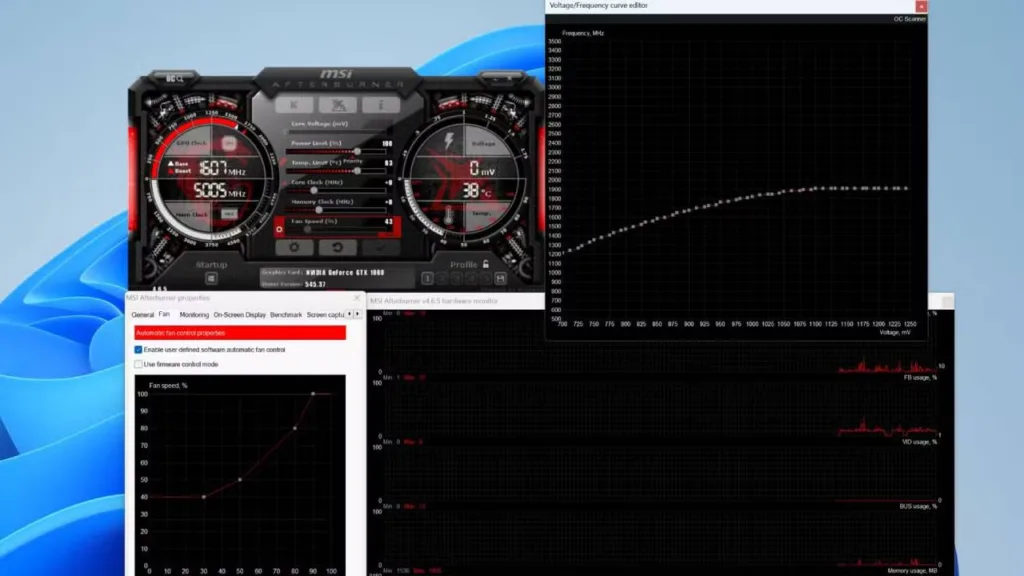Open the Monitoring tab

click(x=194, y=315)
